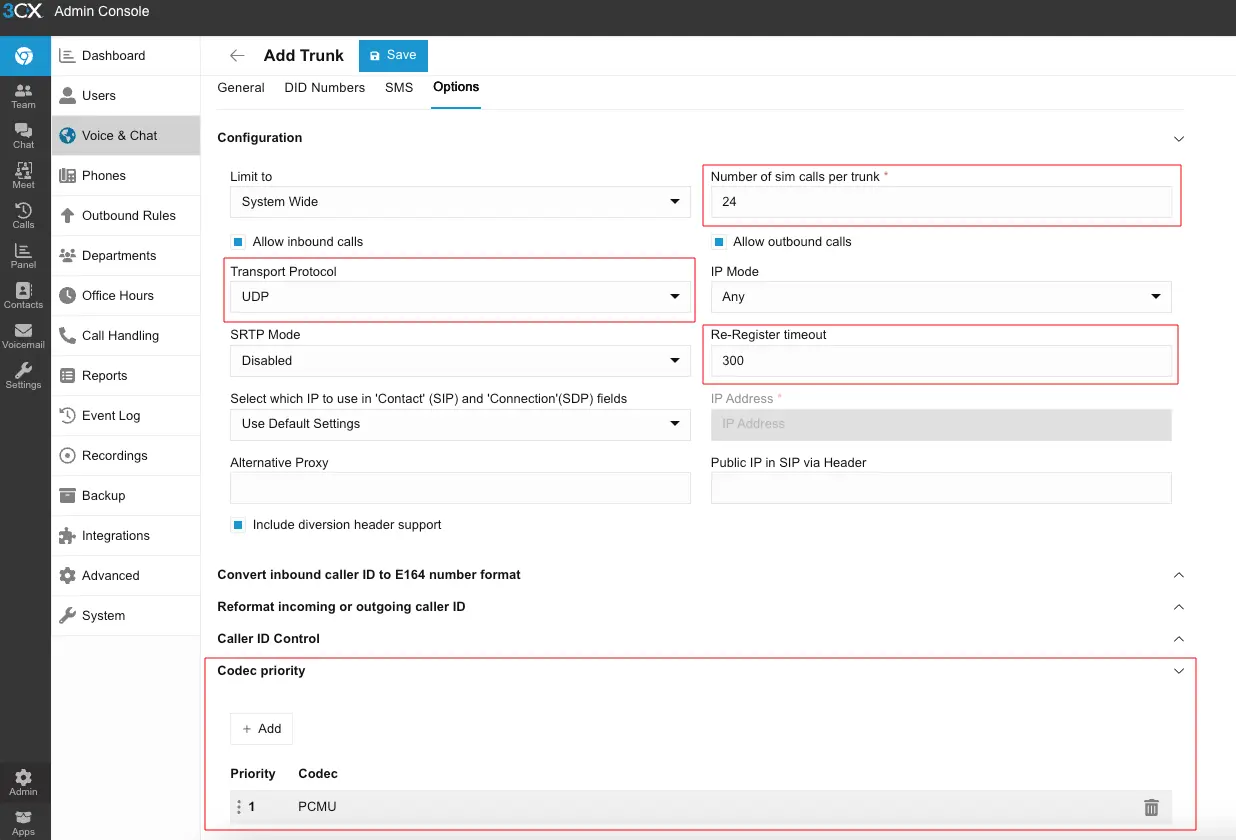Open Contacts in the left rail
1236x840 pixels.
pyautogui.click(x=23, y=296)
